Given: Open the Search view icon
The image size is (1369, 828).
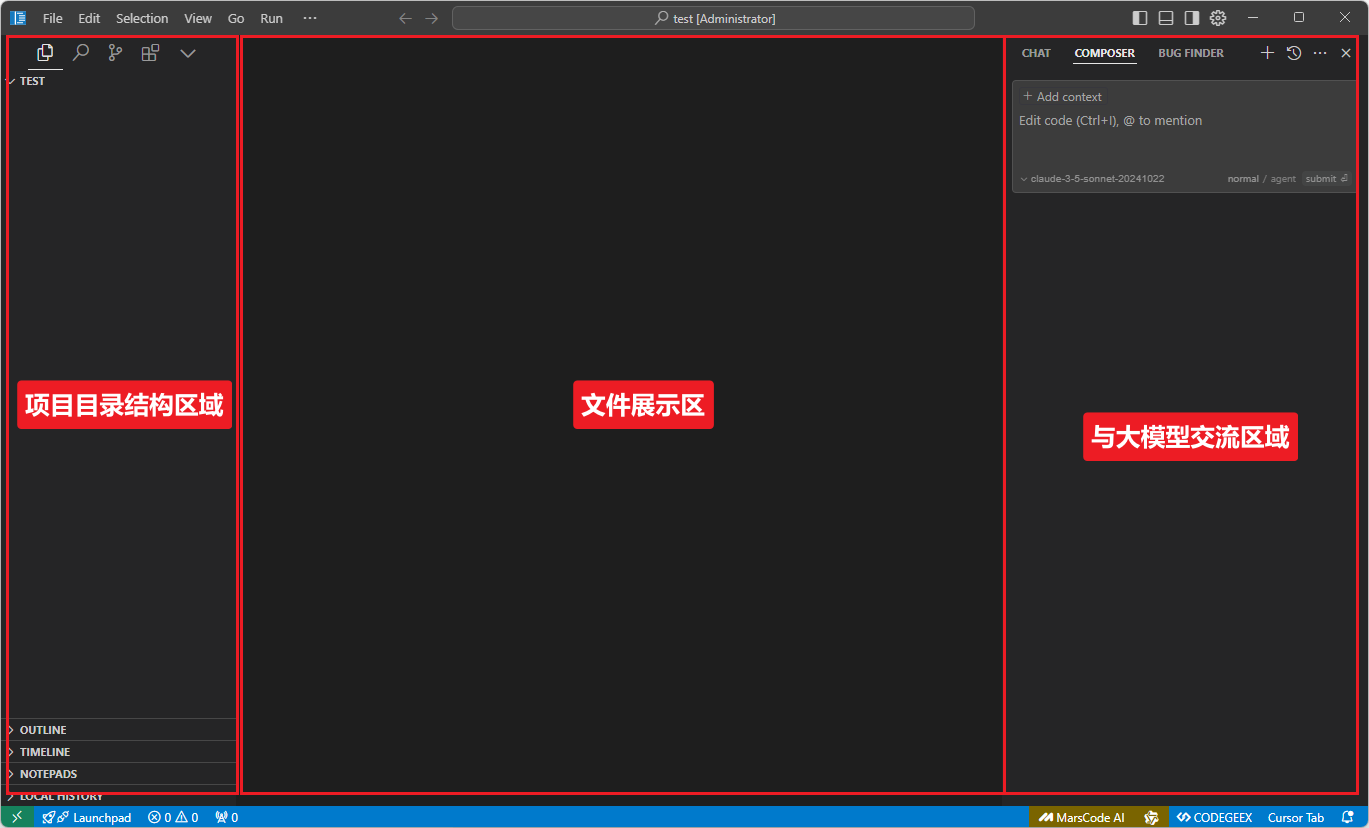Looking at the screenshot, I should (x=81, y=53).
